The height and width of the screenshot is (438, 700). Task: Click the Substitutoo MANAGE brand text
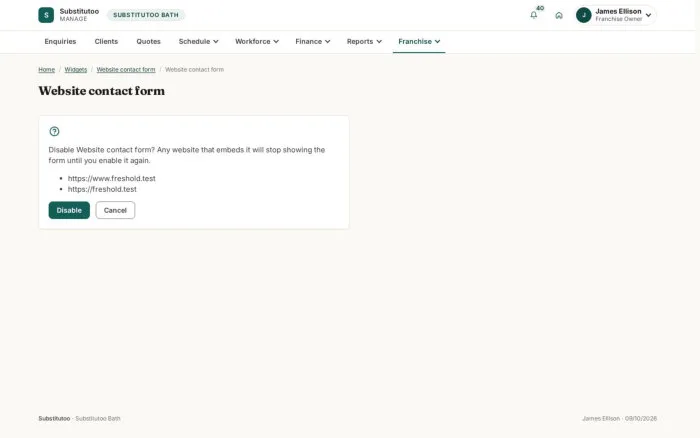(x=79, y=15)
